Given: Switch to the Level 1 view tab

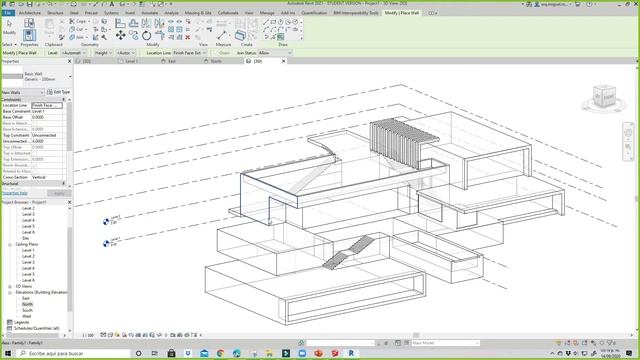Looking at the screenshot, I should click(131, 61).
